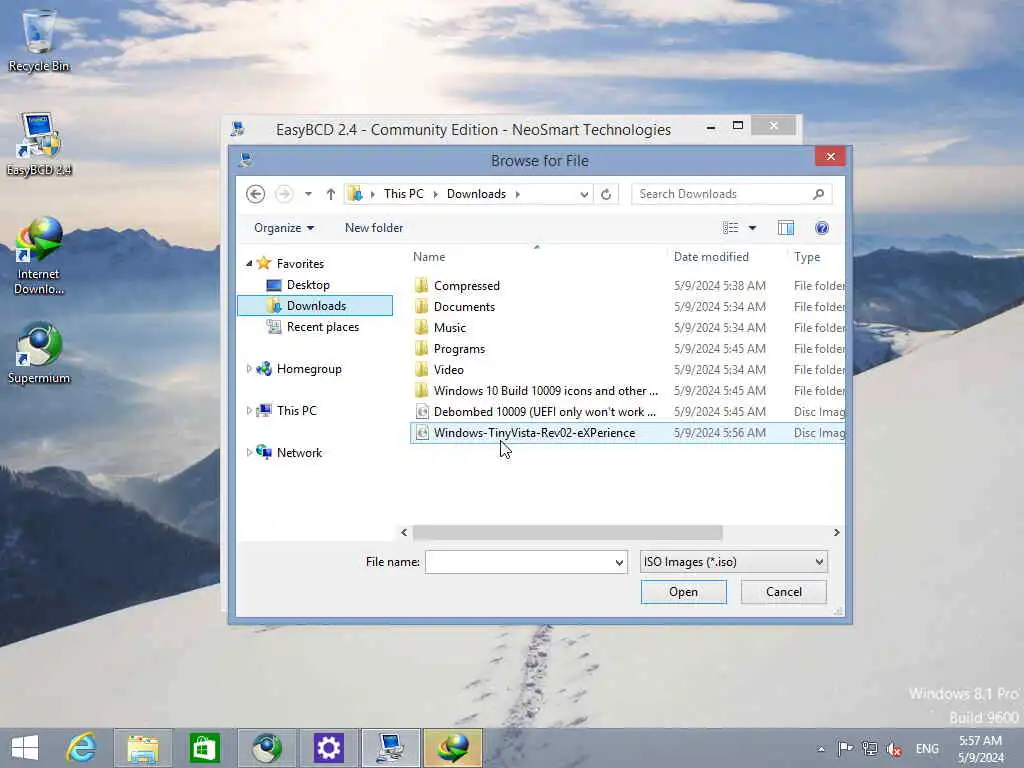Launch Internet Explorer from the taskbar

click(x=82, y=748)
